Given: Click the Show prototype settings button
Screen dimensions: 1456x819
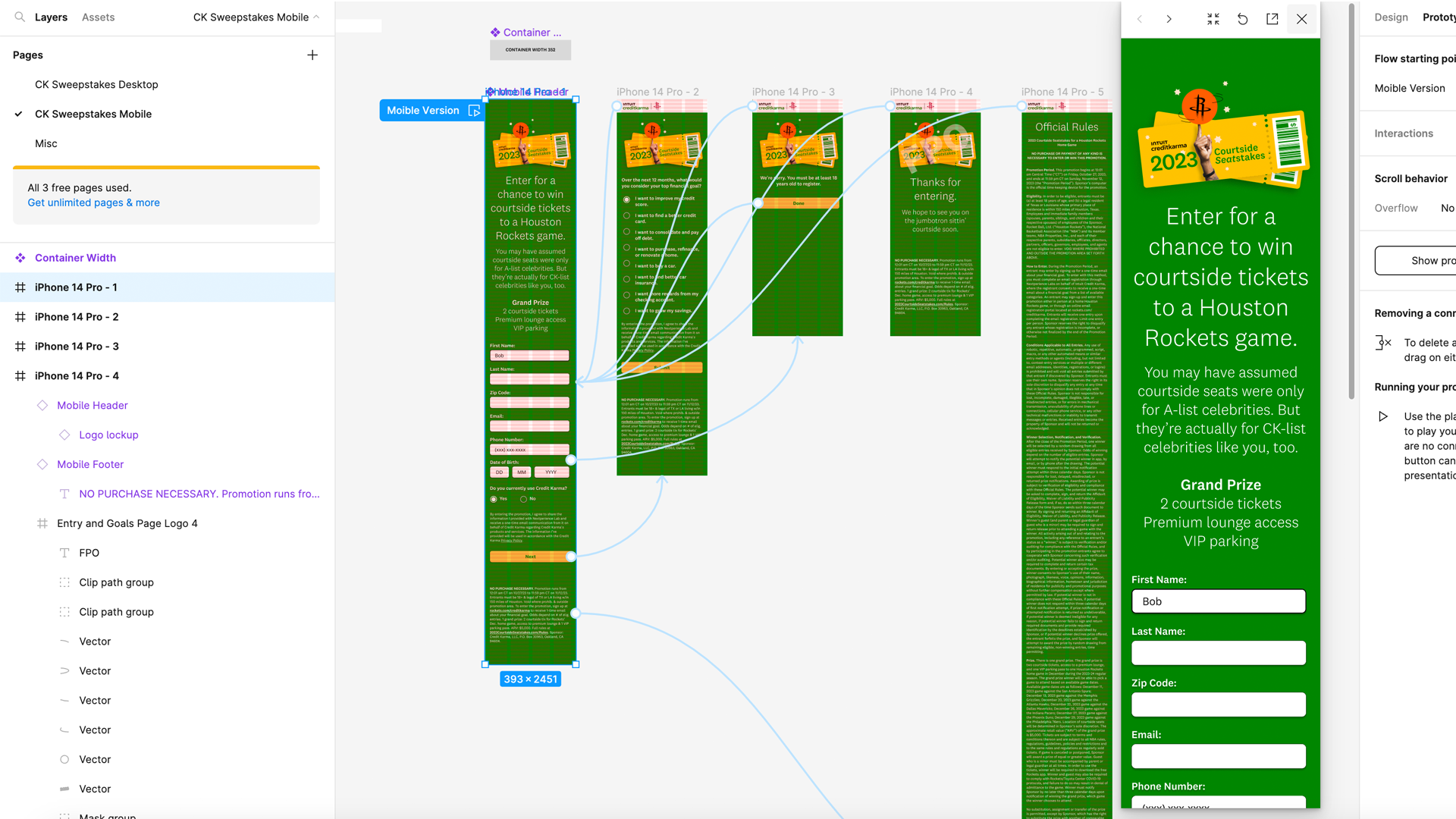Looking at the screenshot, I should pyautogui.click(x=1416, y=260).
